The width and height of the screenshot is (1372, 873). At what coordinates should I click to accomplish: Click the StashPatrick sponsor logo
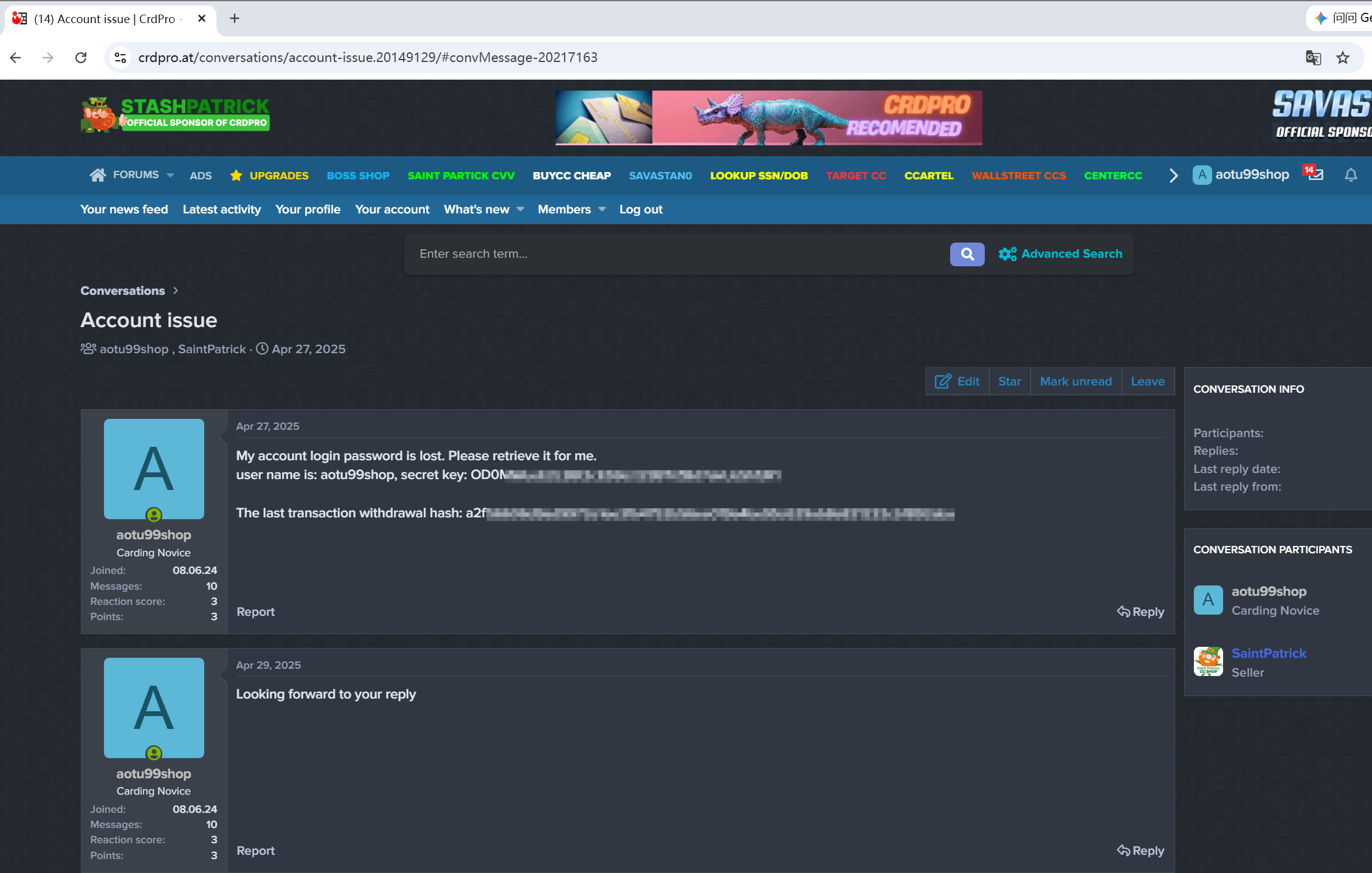175,115
